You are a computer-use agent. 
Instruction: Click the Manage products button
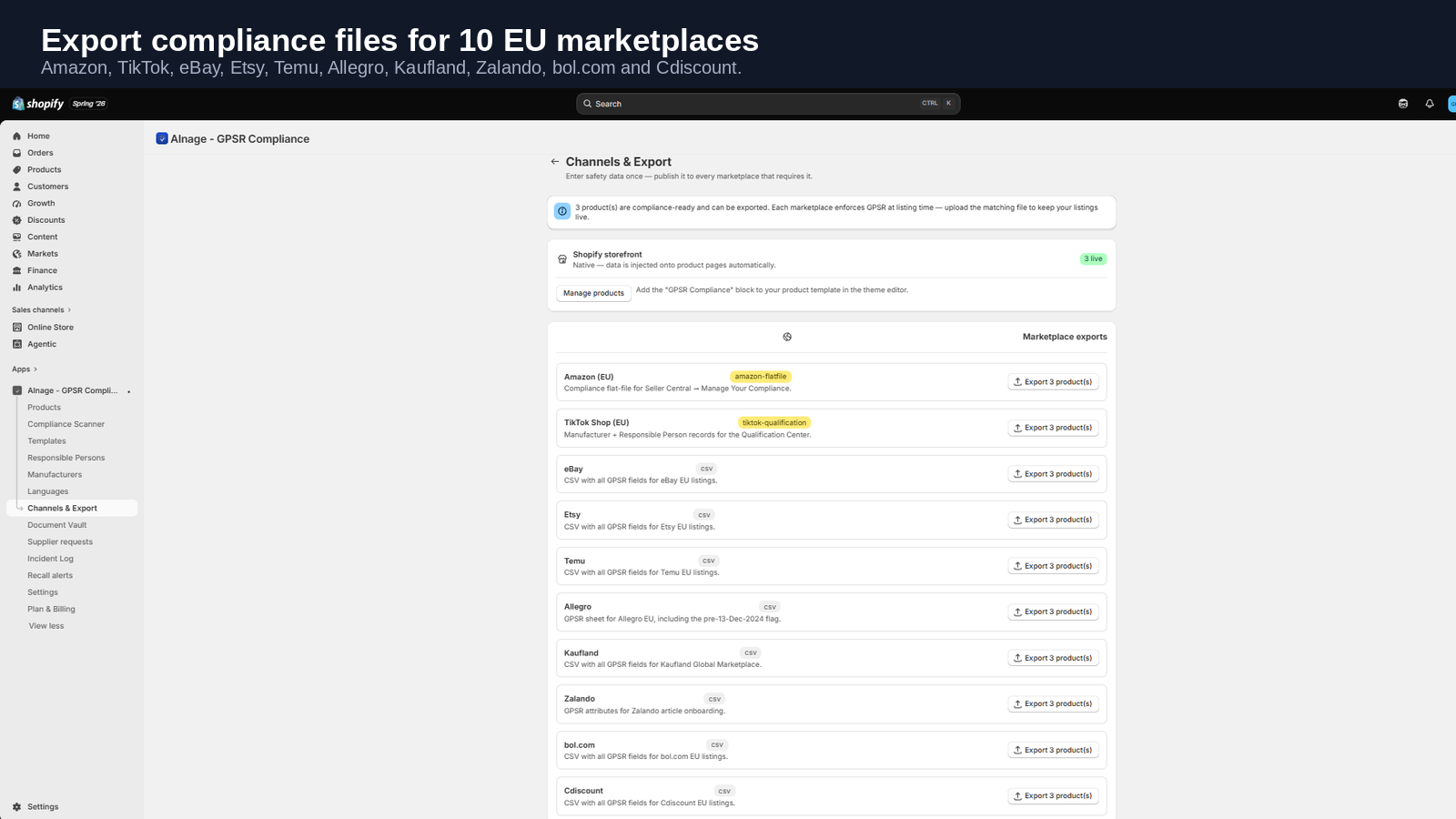(x=593, y=293)
